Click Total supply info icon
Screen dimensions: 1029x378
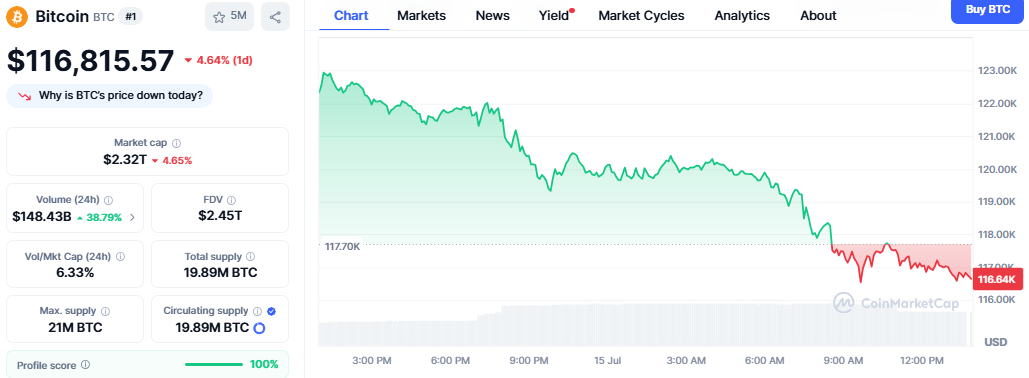[x=251, y=257]
